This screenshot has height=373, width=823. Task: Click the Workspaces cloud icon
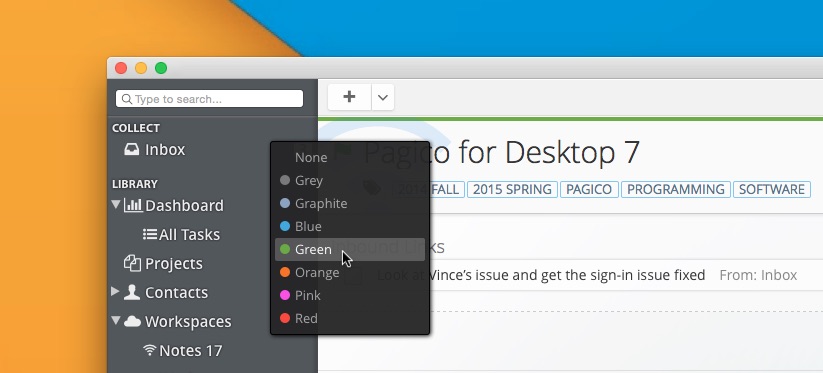[132, 321]
